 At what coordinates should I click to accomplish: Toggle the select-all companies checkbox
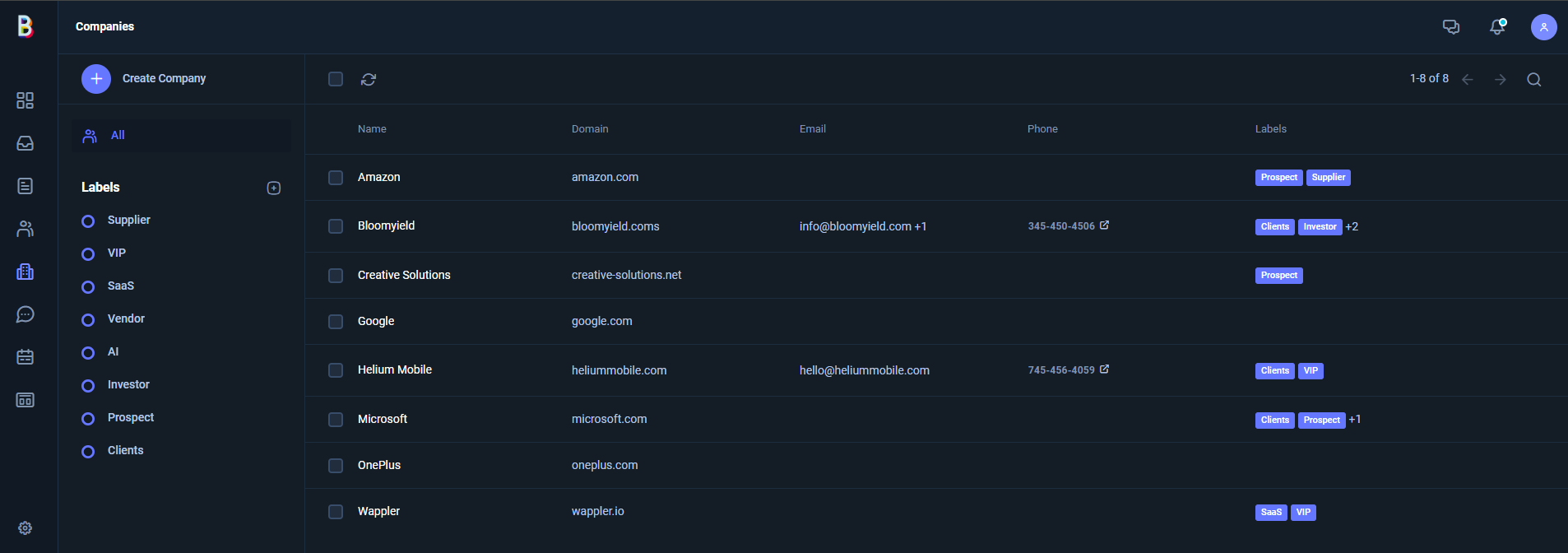click(x=336, y=79)
